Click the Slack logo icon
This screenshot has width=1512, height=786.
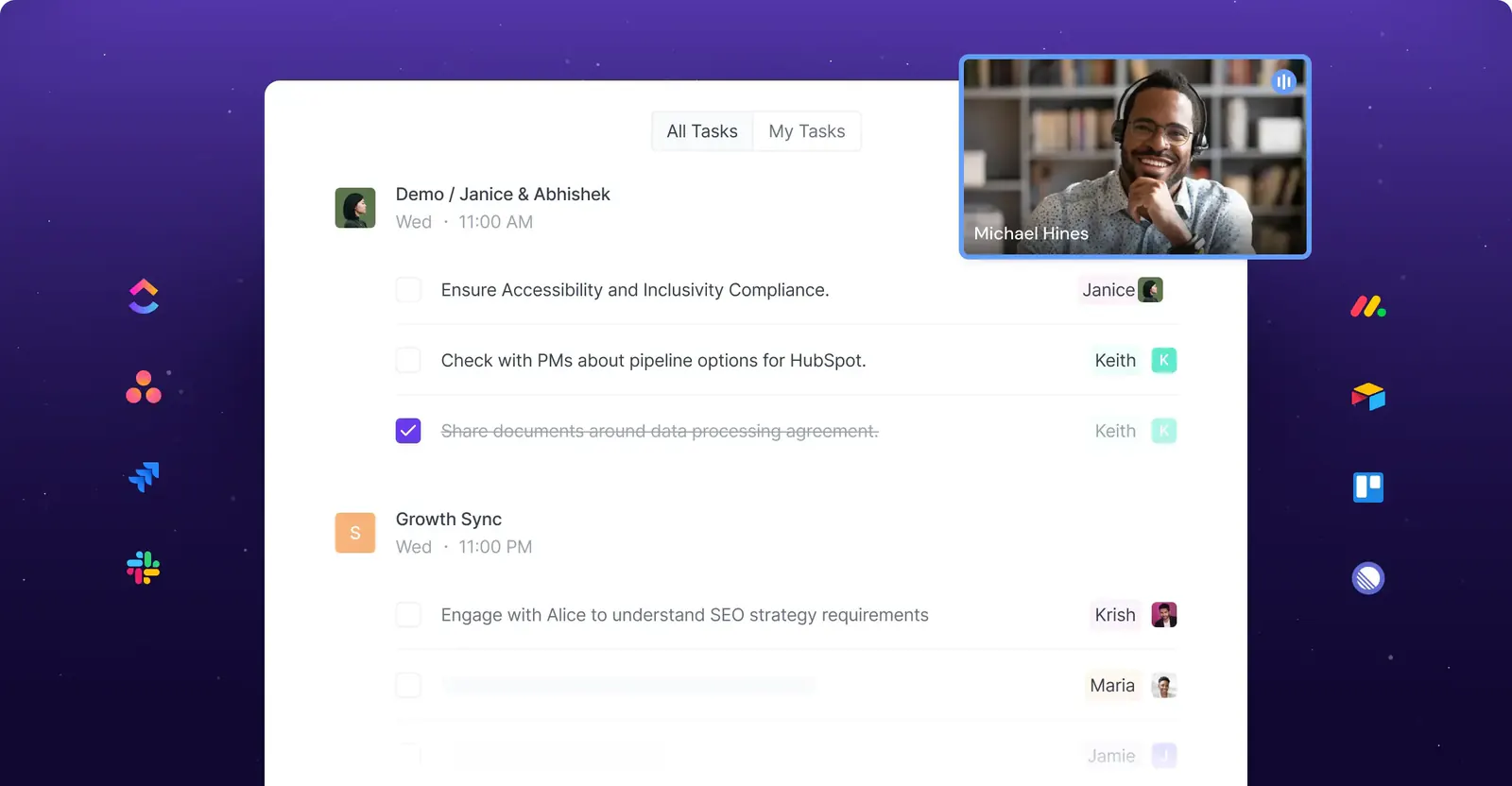point(144,568)
